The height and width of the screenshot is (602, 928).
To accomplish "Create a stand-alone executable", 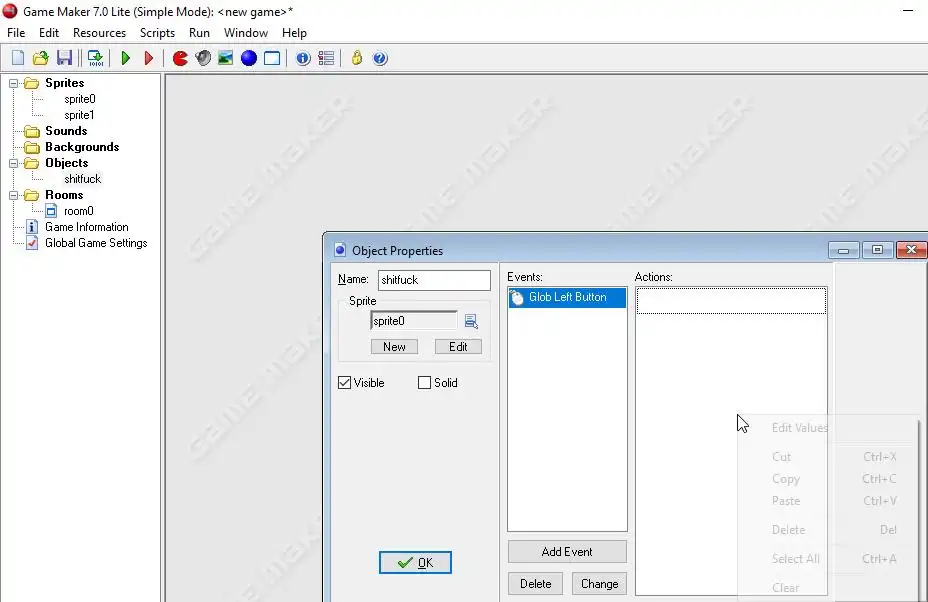I will (x=95, y=58).
